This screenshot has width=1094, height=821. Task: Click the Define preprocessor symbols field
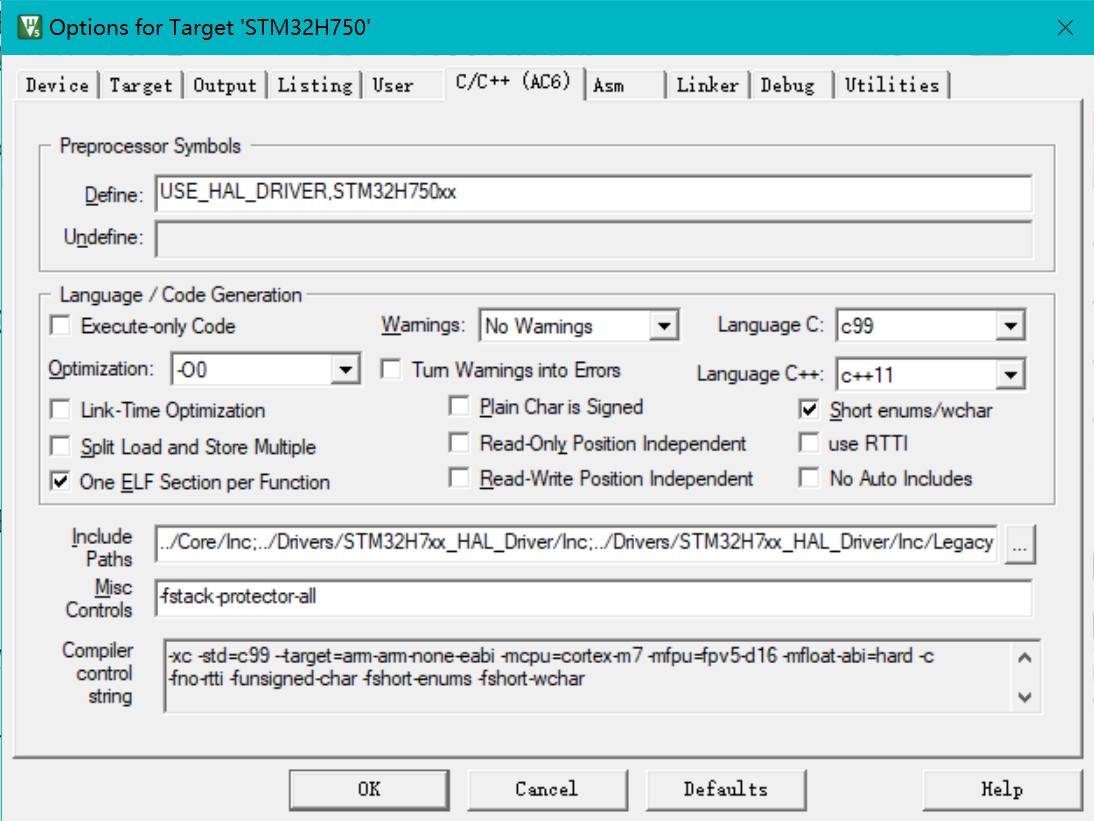click(x=594, y=193)
